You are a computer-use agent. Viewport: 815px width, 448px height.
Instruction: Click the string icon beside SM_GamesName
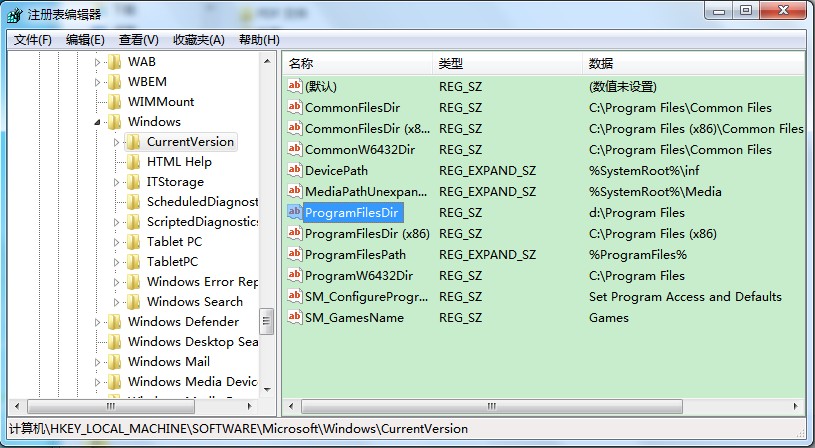[x=295, y=318]
